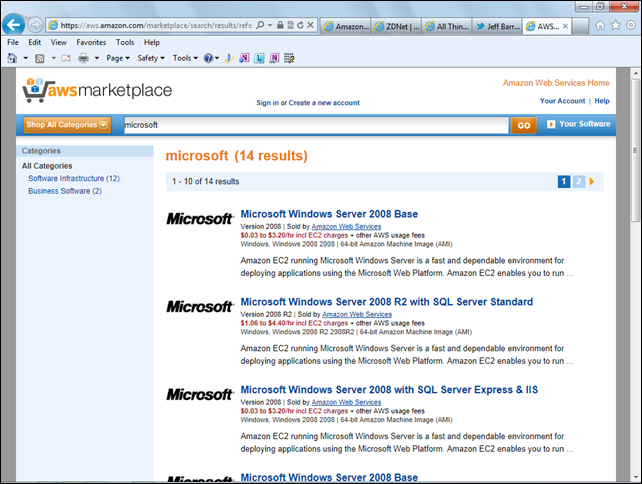Open the View menu

pos(59,42)
